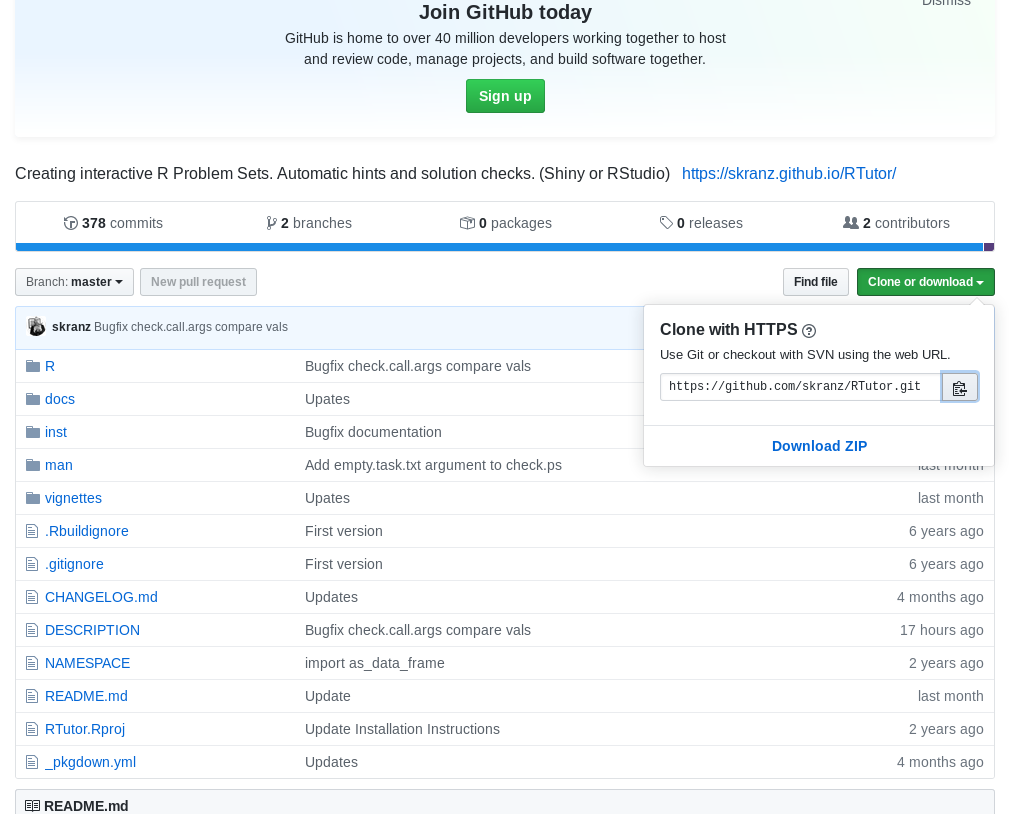Select the clone URL input field
1009x814 pixels.
801,387
